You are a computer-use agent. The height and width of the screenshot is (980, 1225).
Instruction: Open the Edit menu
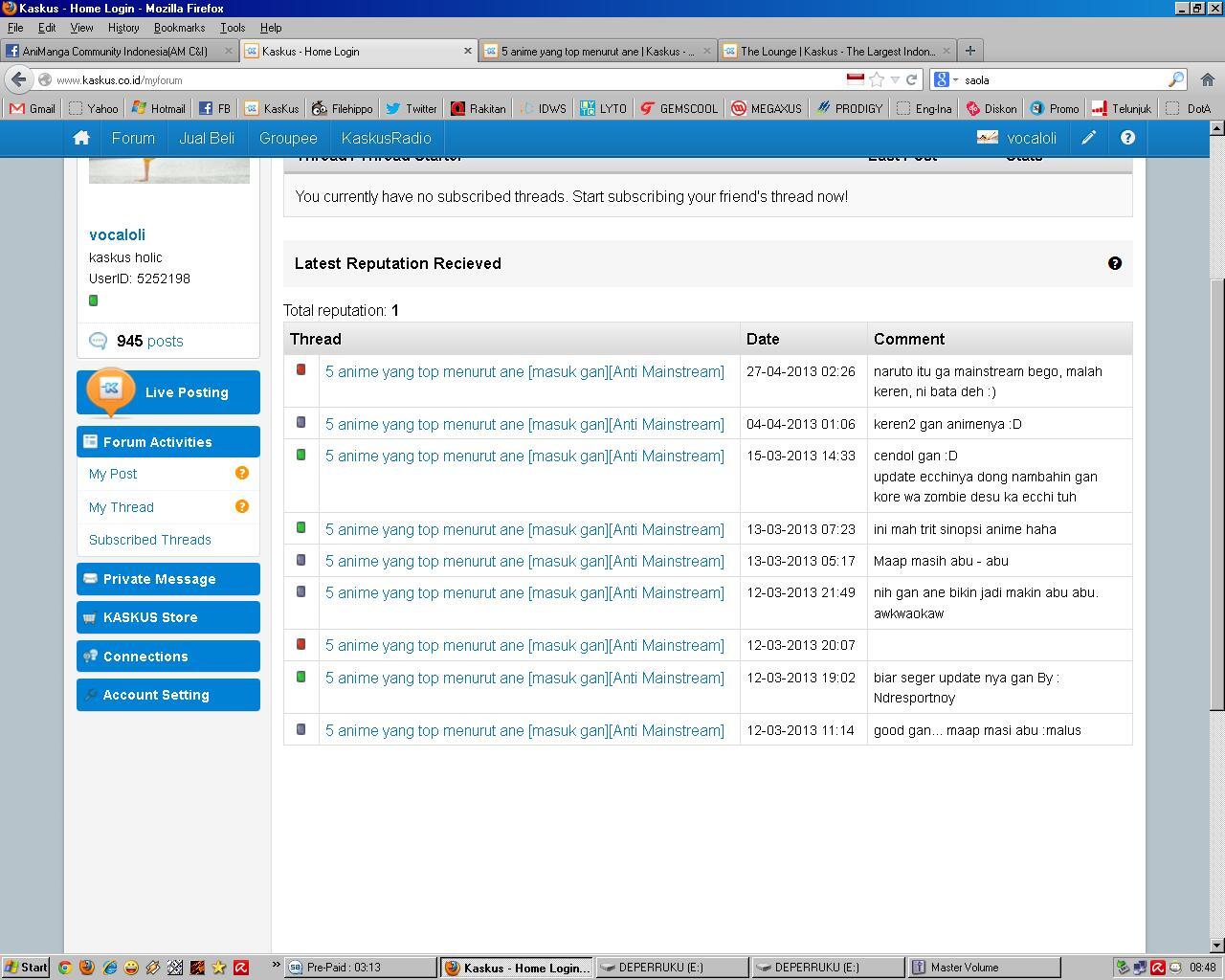click(x=47, y=28)
